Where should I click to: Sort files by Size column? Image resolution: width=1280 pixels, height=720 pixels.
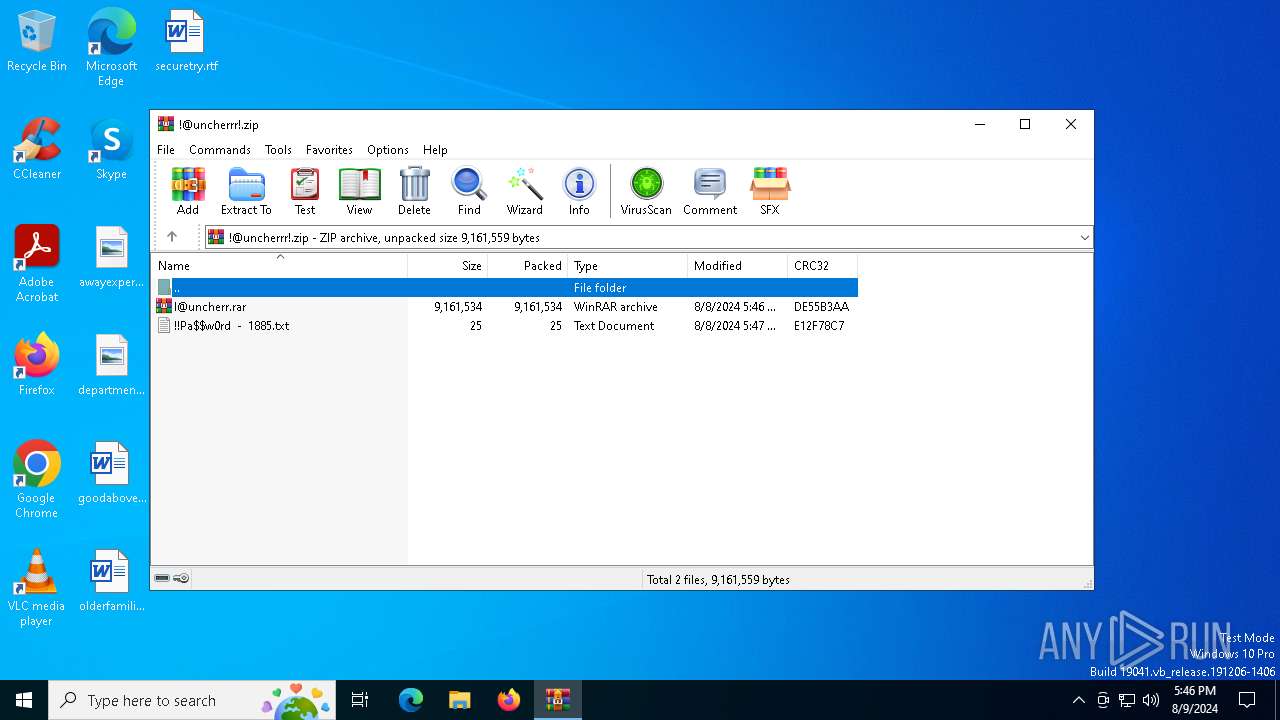tap(447, 265)
